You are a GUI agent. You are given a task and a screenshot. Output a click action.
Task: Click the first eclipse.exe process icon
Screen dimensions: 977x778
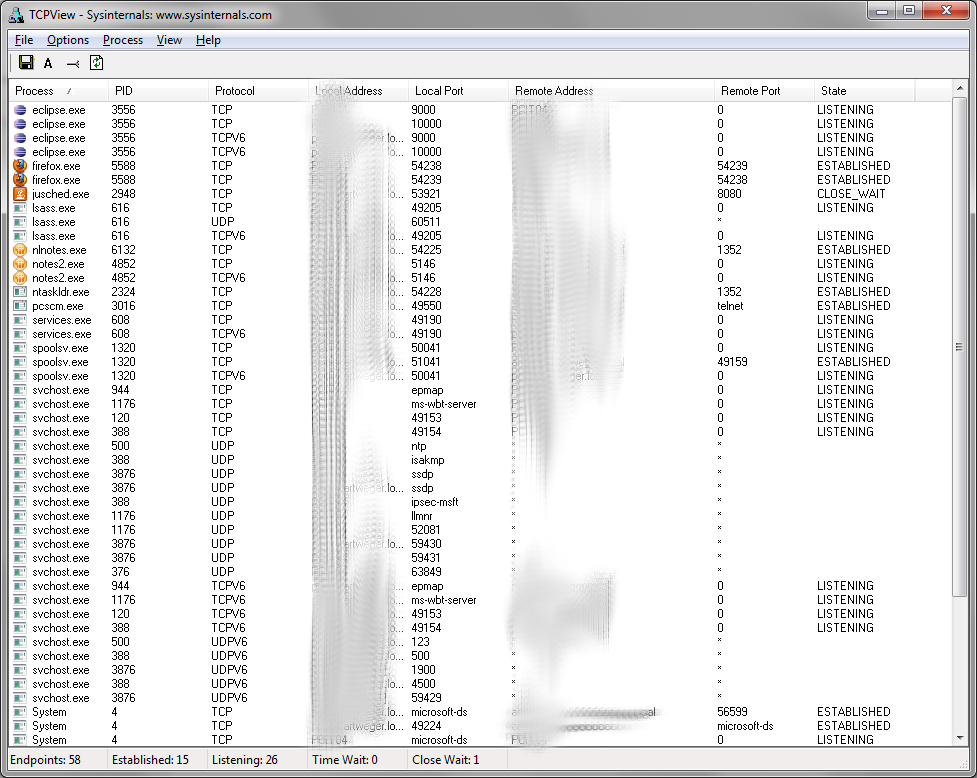tap(20, 110)
